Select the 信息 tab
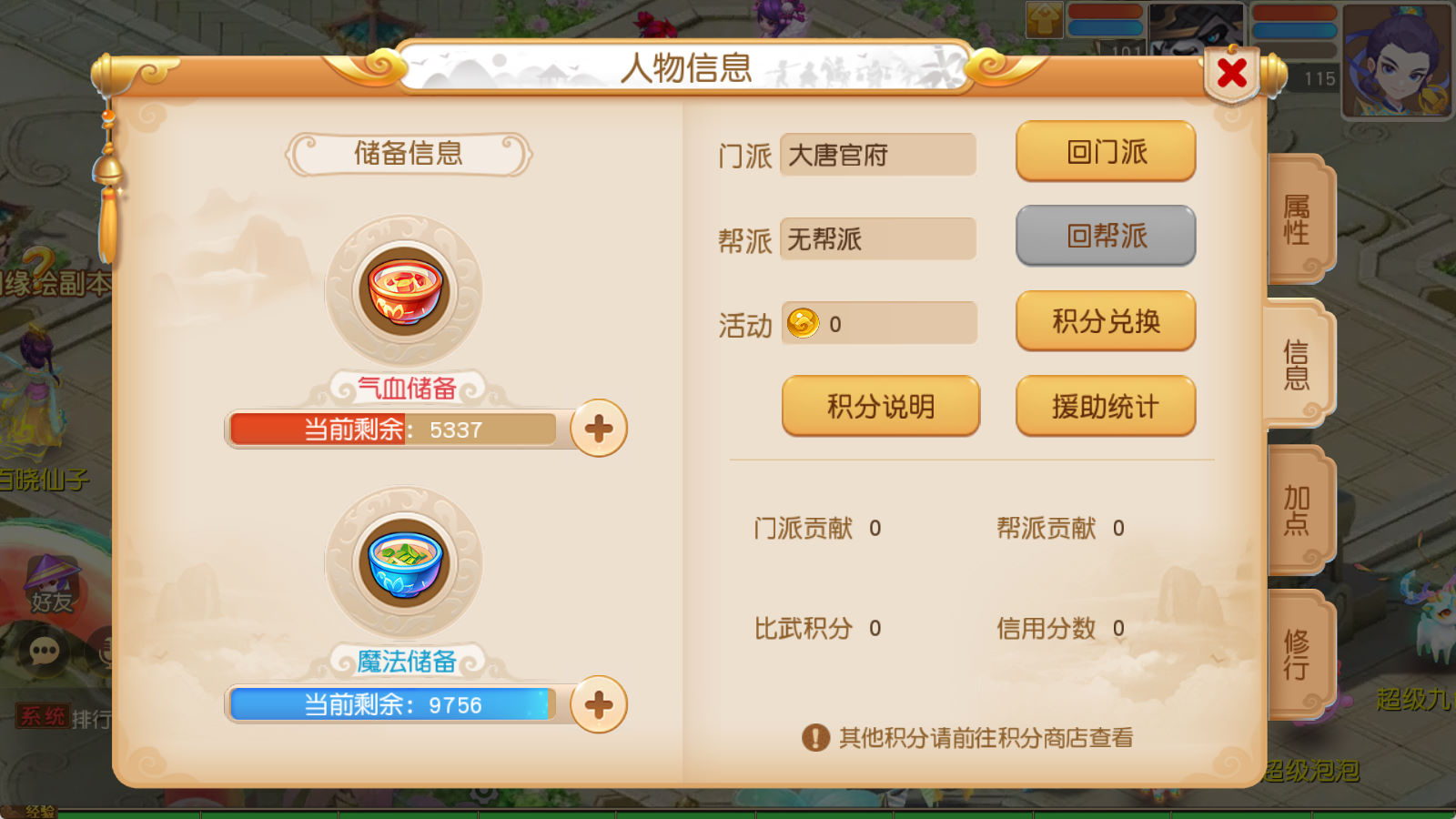Screen dimensions: 1456x819 1298,364
